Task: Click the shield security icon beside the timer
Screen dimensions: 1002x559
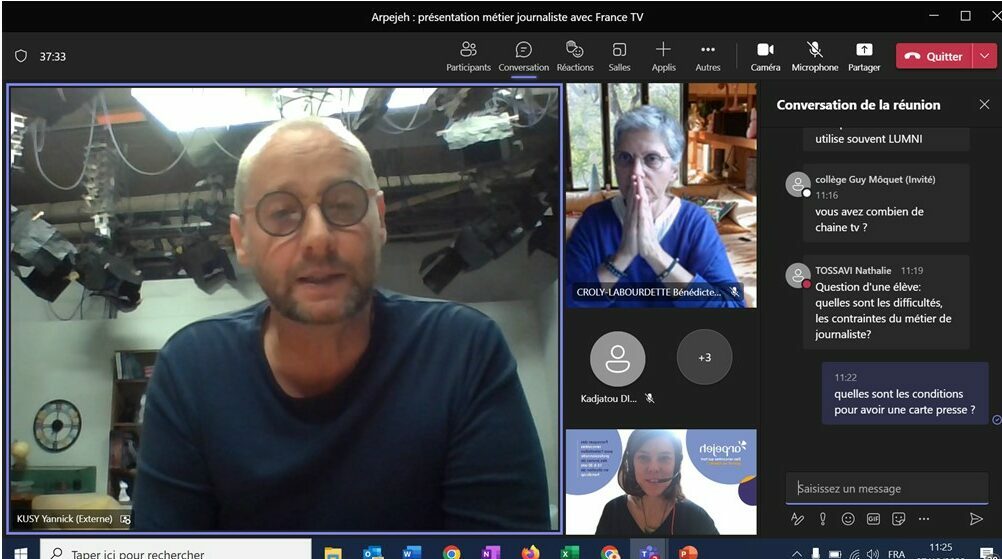Action: [x=21, y=57]
